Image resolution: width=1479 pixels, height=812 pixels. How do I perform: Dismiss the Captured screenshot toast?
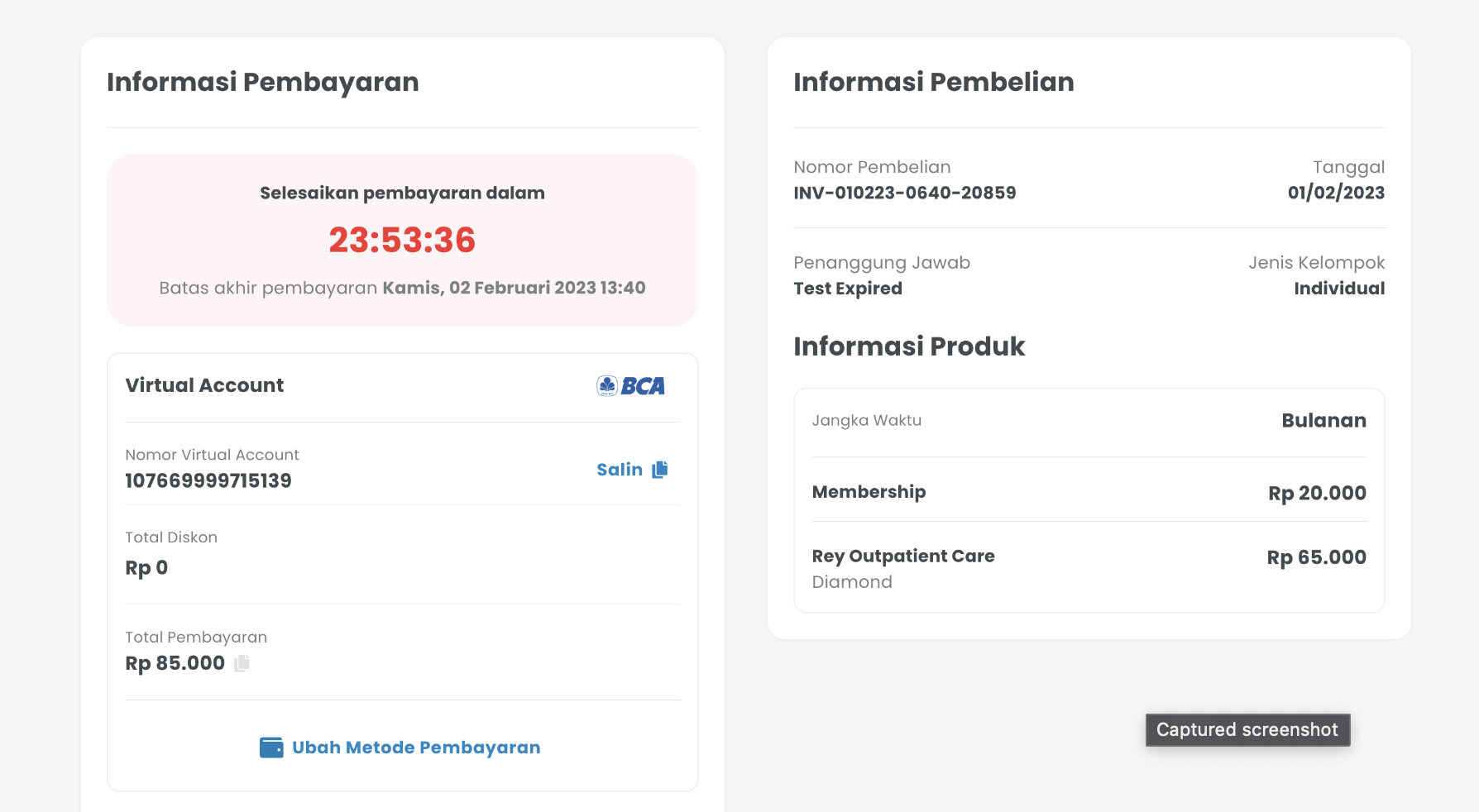point(1247,730)
